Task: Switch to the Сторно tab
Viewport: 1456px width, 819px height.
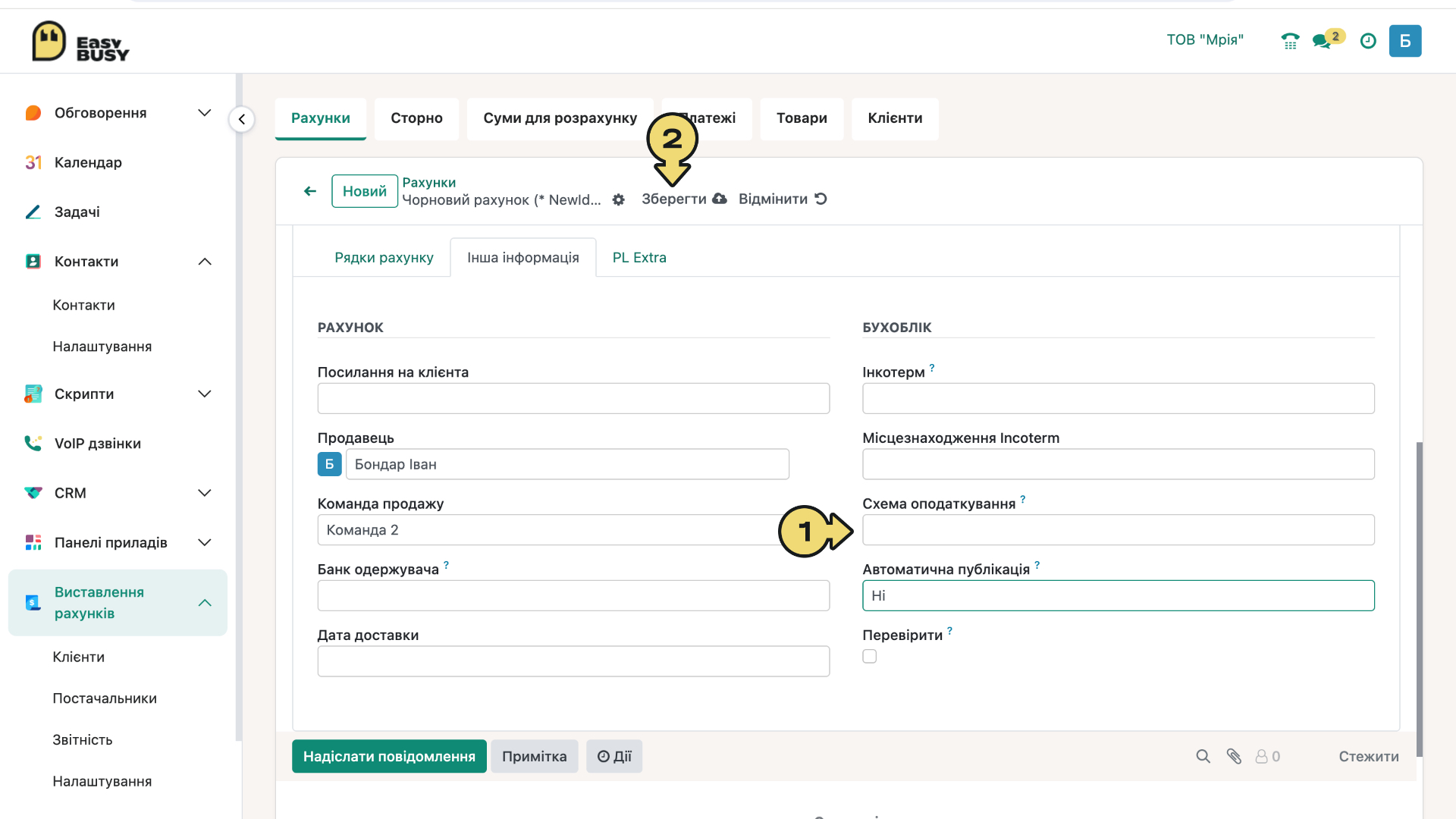Action: (x=416, y=119)
